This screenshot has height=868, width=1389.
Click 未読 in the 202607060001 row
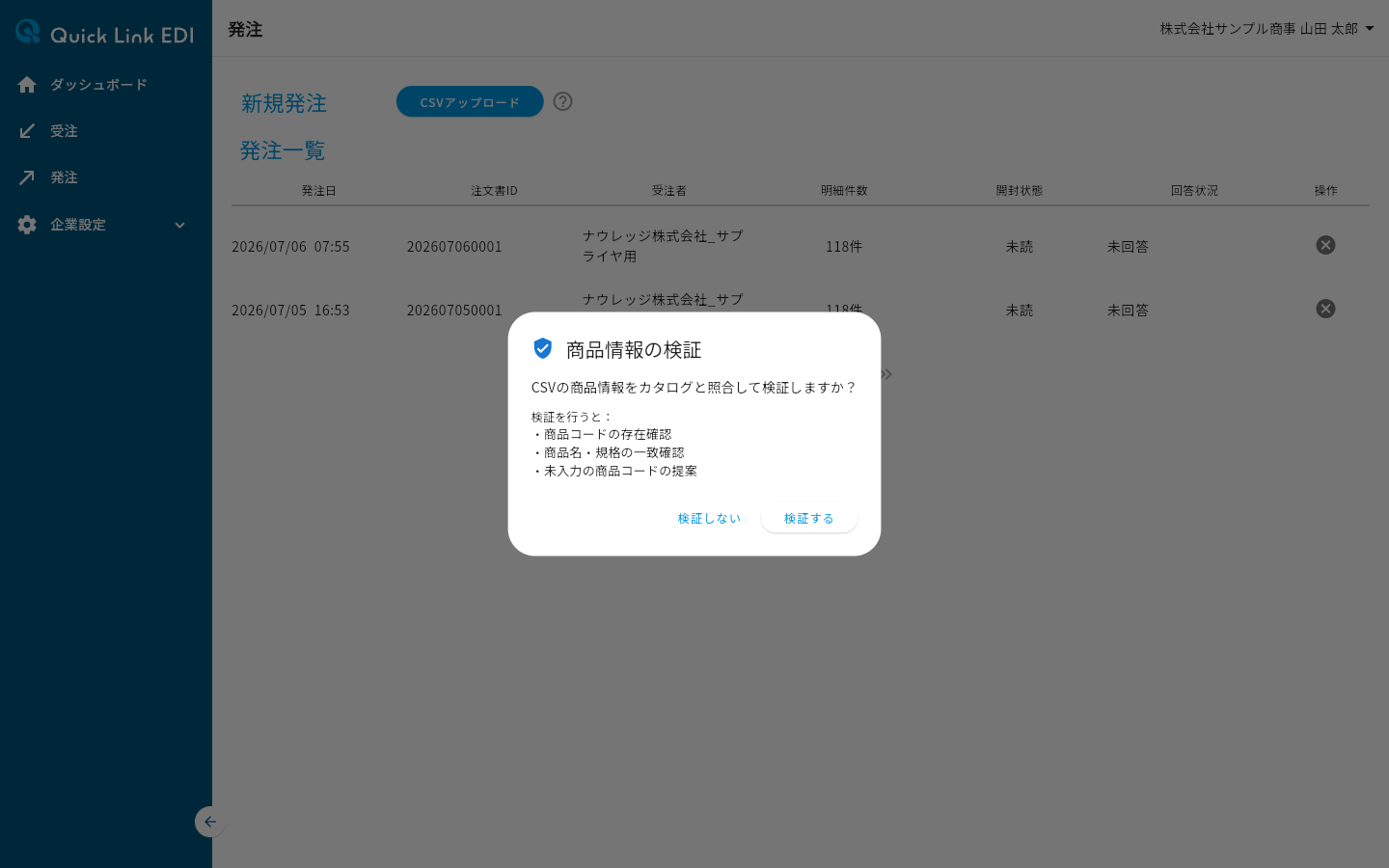pyautogui.click(x=1020, y=247)
